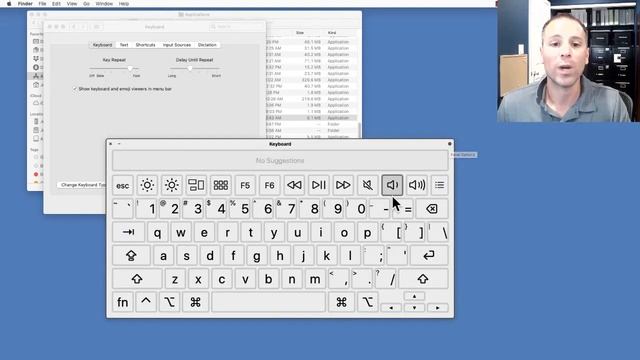The width and height of the screenshot is (640, 360).
Task: Click the Size column header in Finder
Action: 300,33
